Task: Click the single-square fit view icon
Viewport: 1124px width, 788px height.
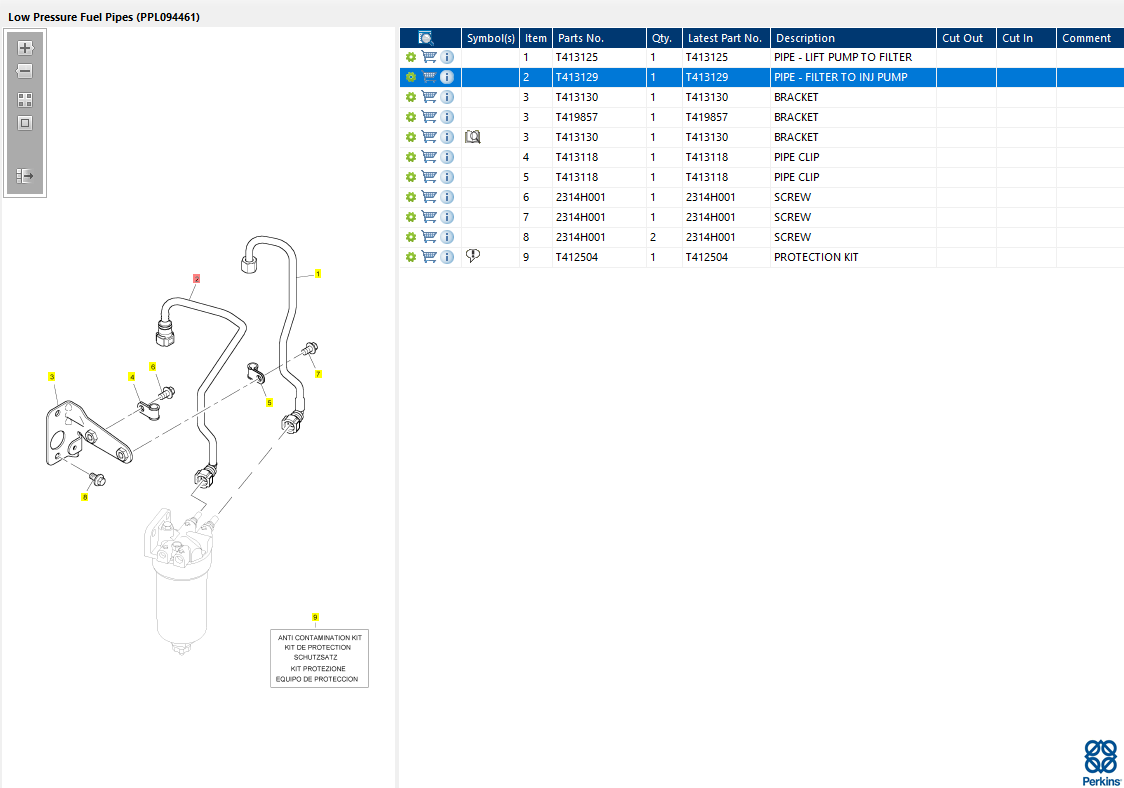Action: click(x=25, y=123)
